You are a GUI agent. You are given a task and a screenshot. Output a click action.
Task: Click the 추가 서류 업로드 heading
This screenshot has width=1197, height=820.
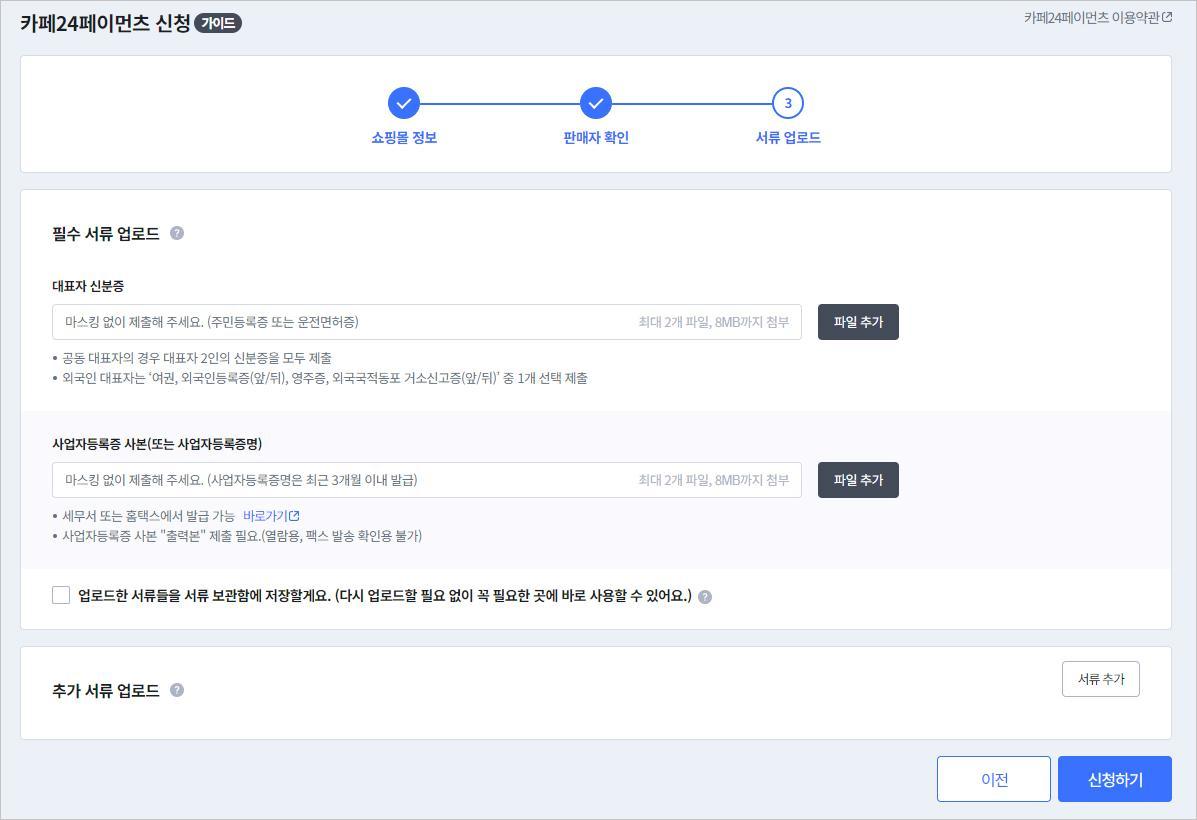tap(105, 690)
